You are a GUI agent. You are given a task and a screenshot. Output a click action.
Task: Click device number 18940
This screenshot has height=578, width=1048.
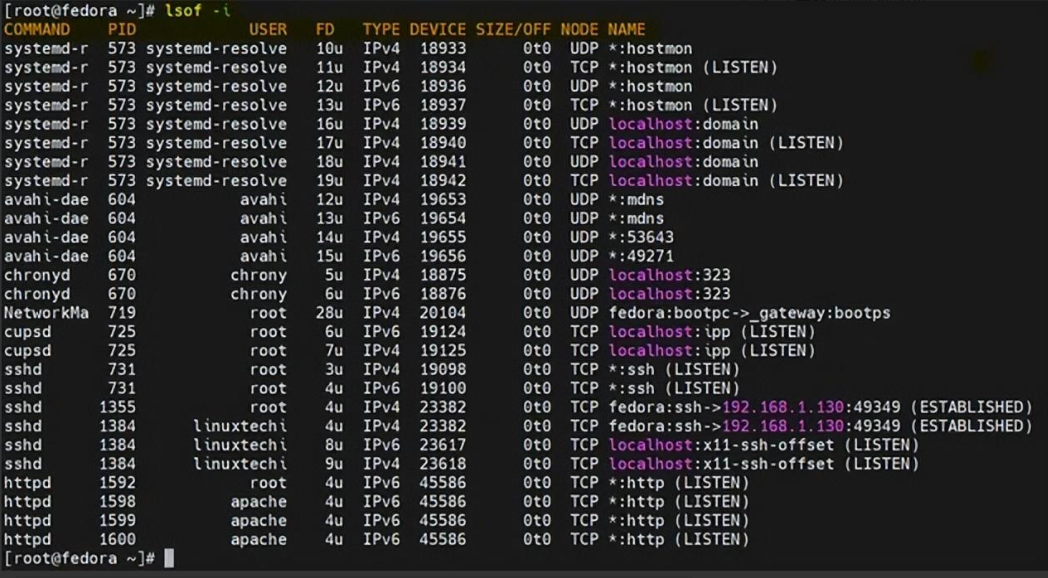[443, 143]
